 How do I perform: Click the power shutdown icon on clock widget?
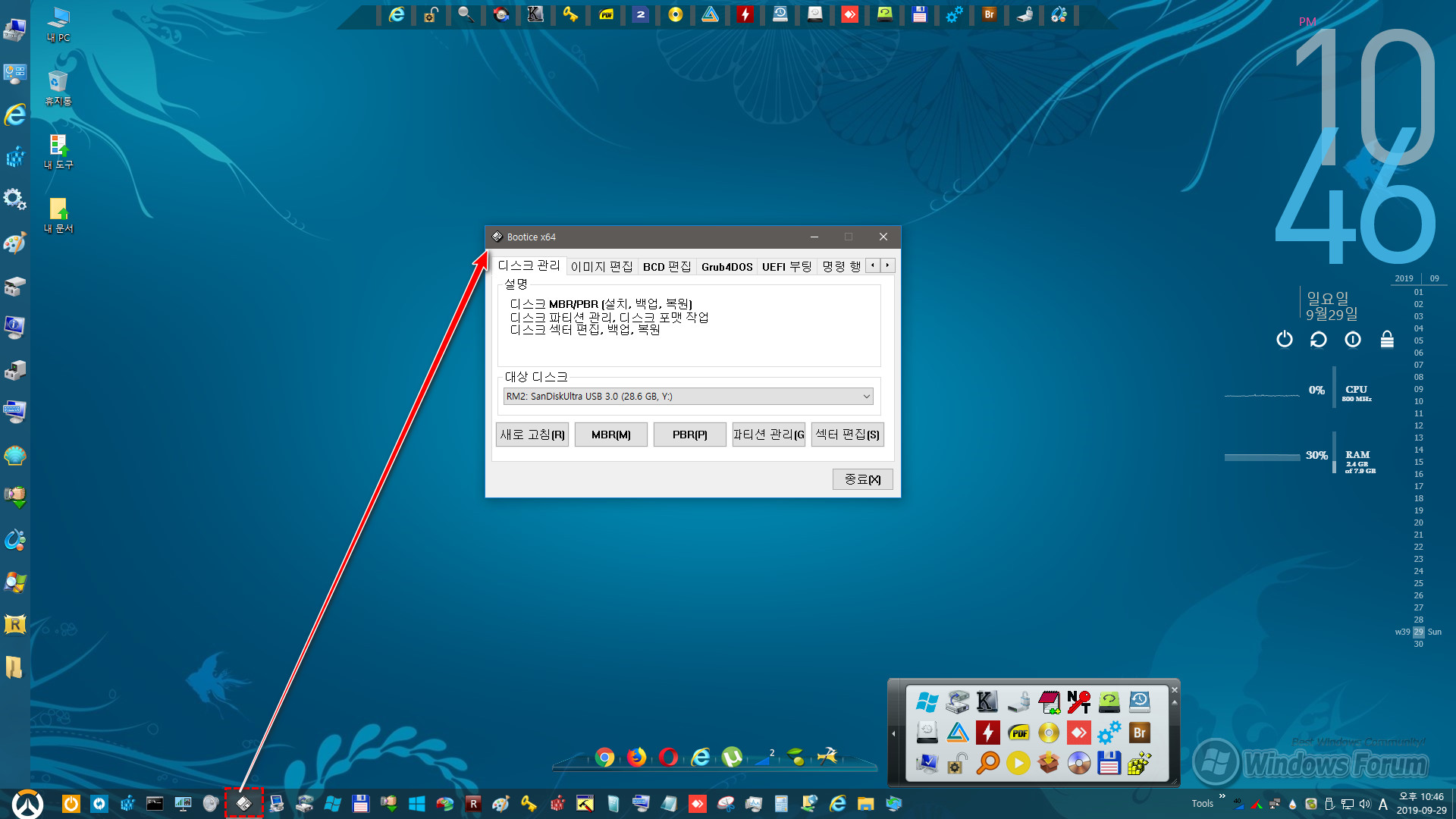[x=1285, y=340]
